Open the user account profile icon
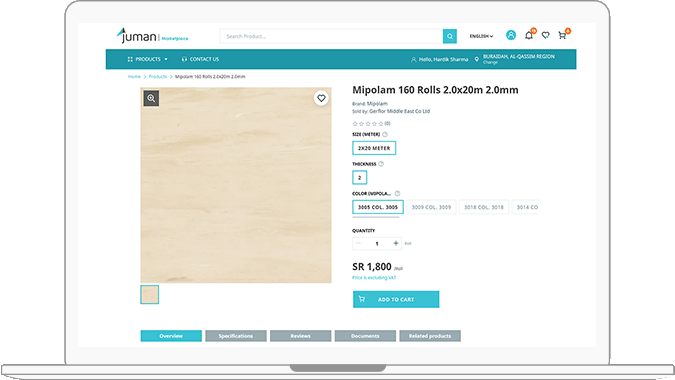The height and width of the screenshot is (380, 675). 511,35
